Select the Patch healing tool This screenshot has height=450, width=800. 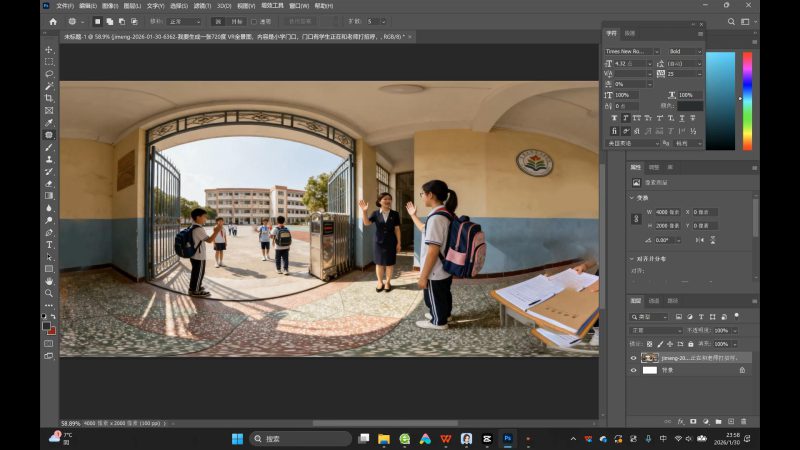click(x=49, y=135)
